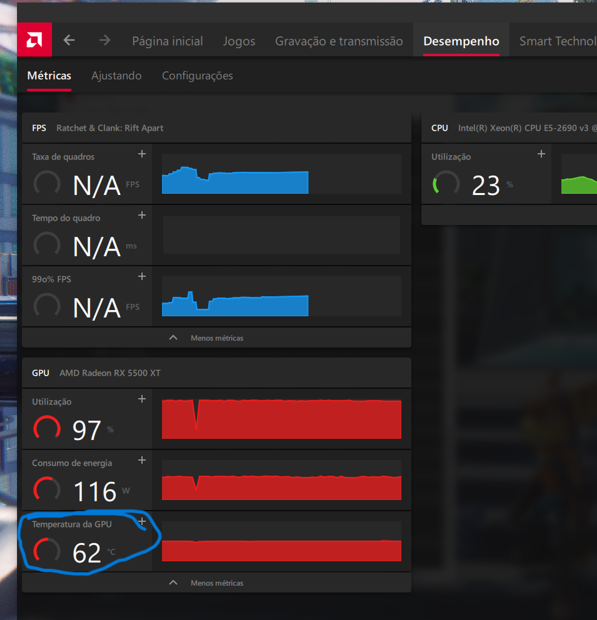Click the '23' CPU utilization value
597x620 pixels.
(486, 185)
